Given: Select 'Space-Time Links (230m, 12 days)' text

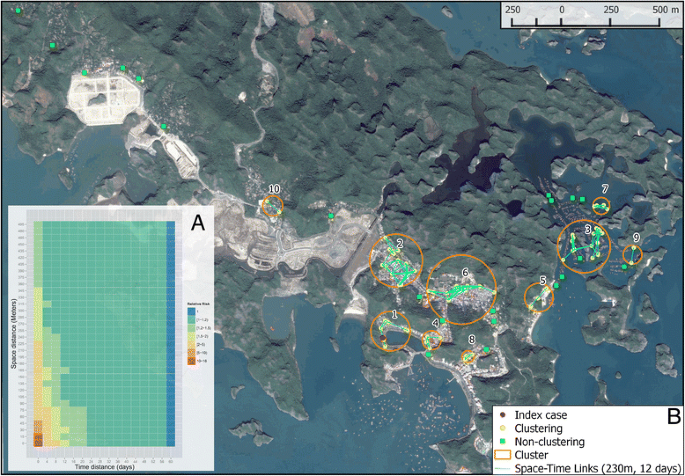Looking at the screenshot, I should 597,468.
